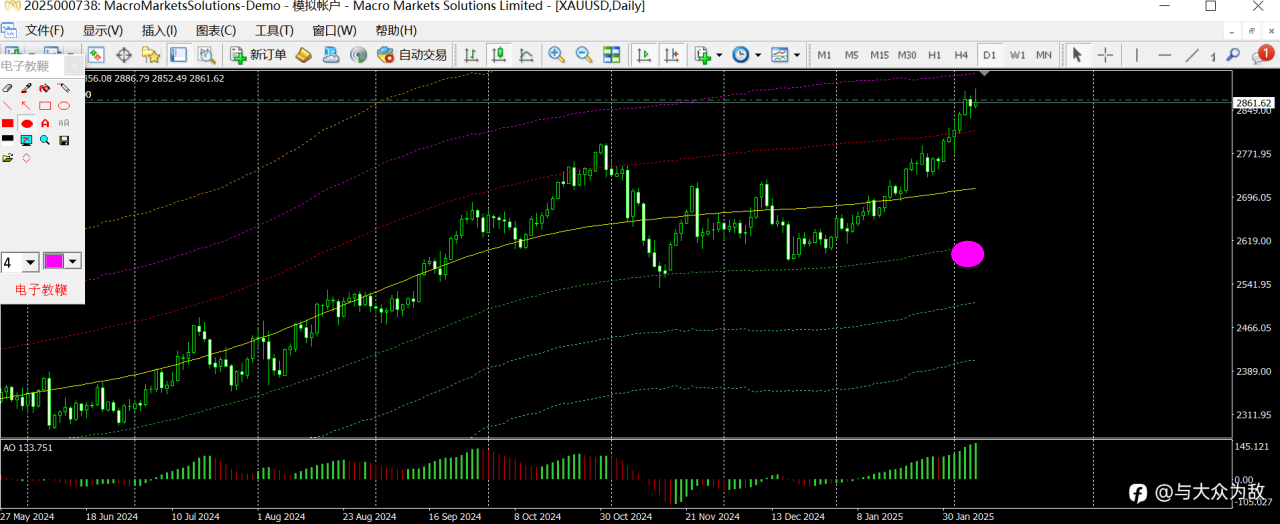
Task: Open the pen color dropdown arrow
Action: pyautogui.click(x=73, y=262)
